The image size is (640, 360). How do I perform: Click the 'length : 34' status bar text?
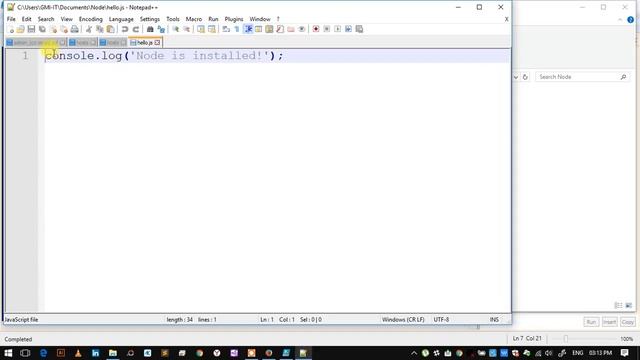point(180,320)
